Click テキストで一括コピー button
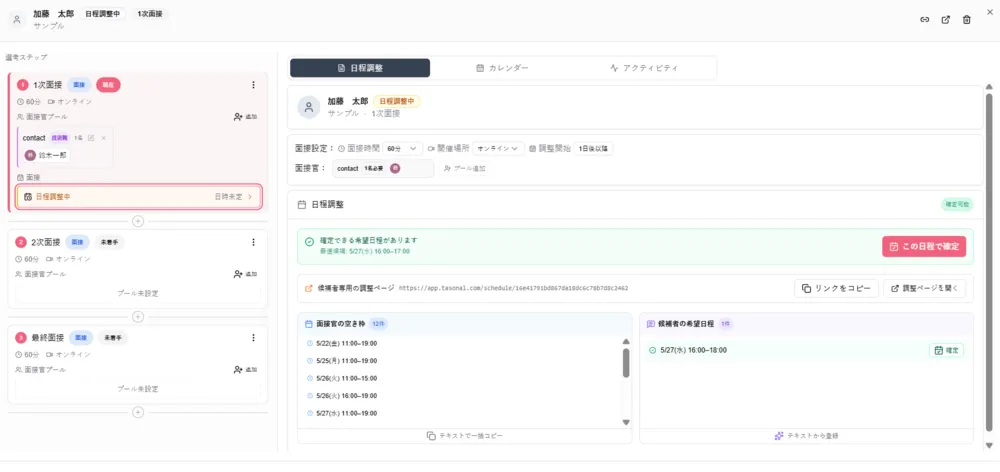1000x472 pixels. (464, 436)
